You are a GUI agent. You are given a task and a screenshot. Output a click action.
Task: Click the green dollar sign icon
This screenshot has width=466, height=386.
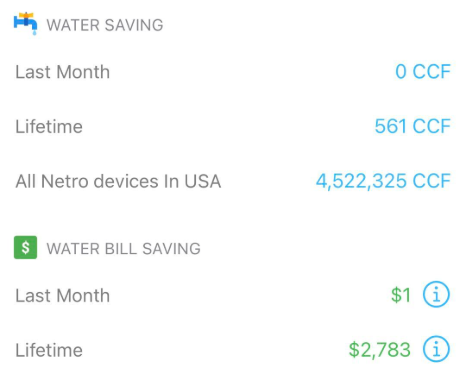[25, 247]
